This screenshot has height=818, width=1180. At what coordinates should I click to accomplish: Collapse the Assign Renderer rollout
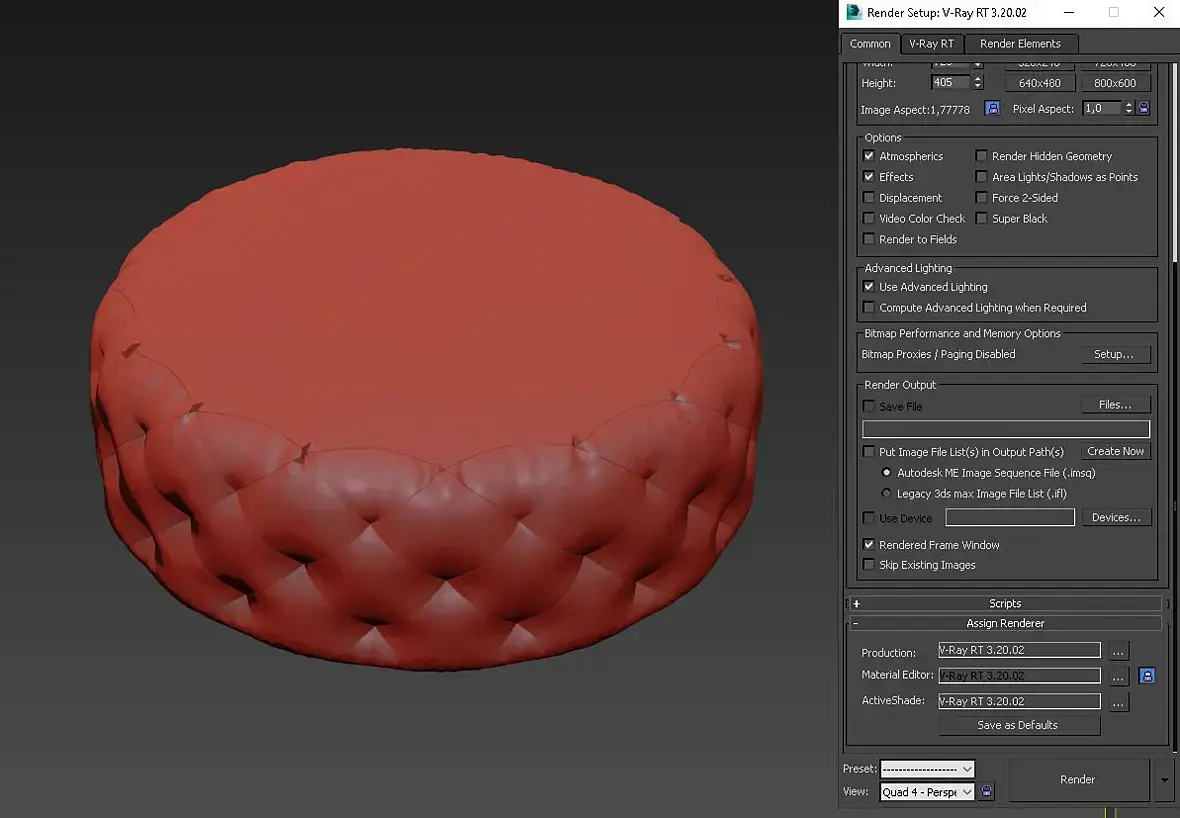(1005, 623)
